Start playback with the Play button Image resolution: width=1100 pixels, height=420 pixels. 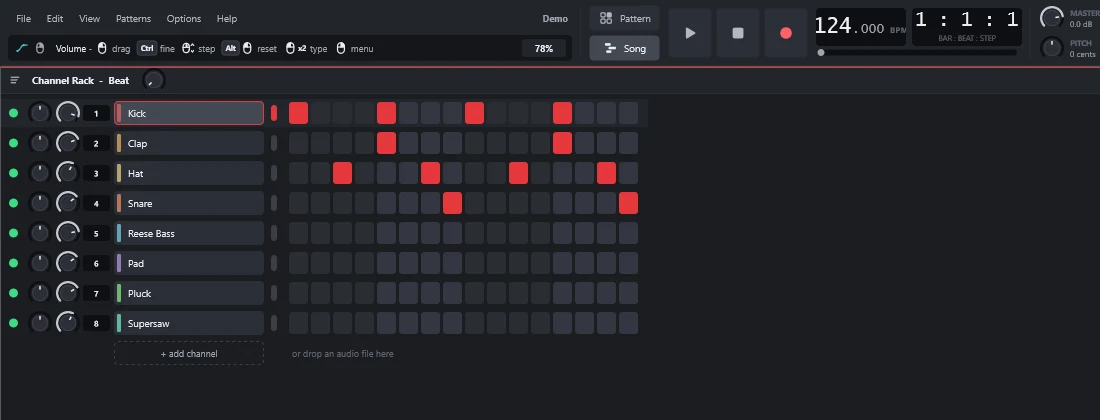point(690,33)
